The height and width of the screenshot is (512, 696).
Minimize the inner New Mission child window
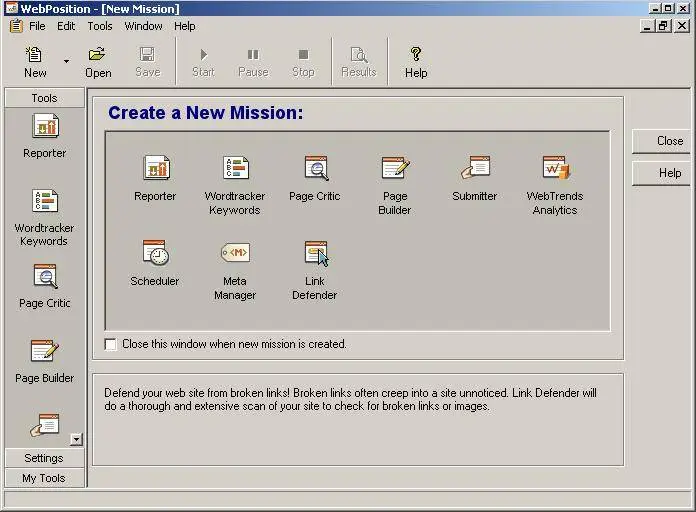pyautogui.click(x=647, y=26)
